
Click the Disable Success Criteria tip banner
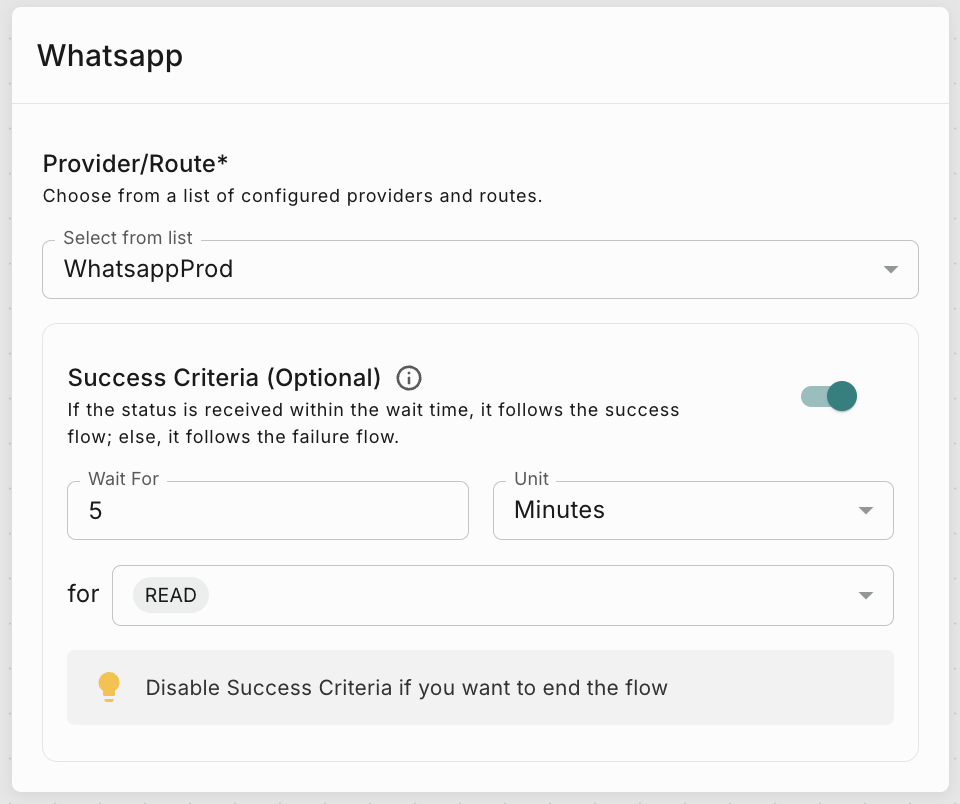point(480,687)
